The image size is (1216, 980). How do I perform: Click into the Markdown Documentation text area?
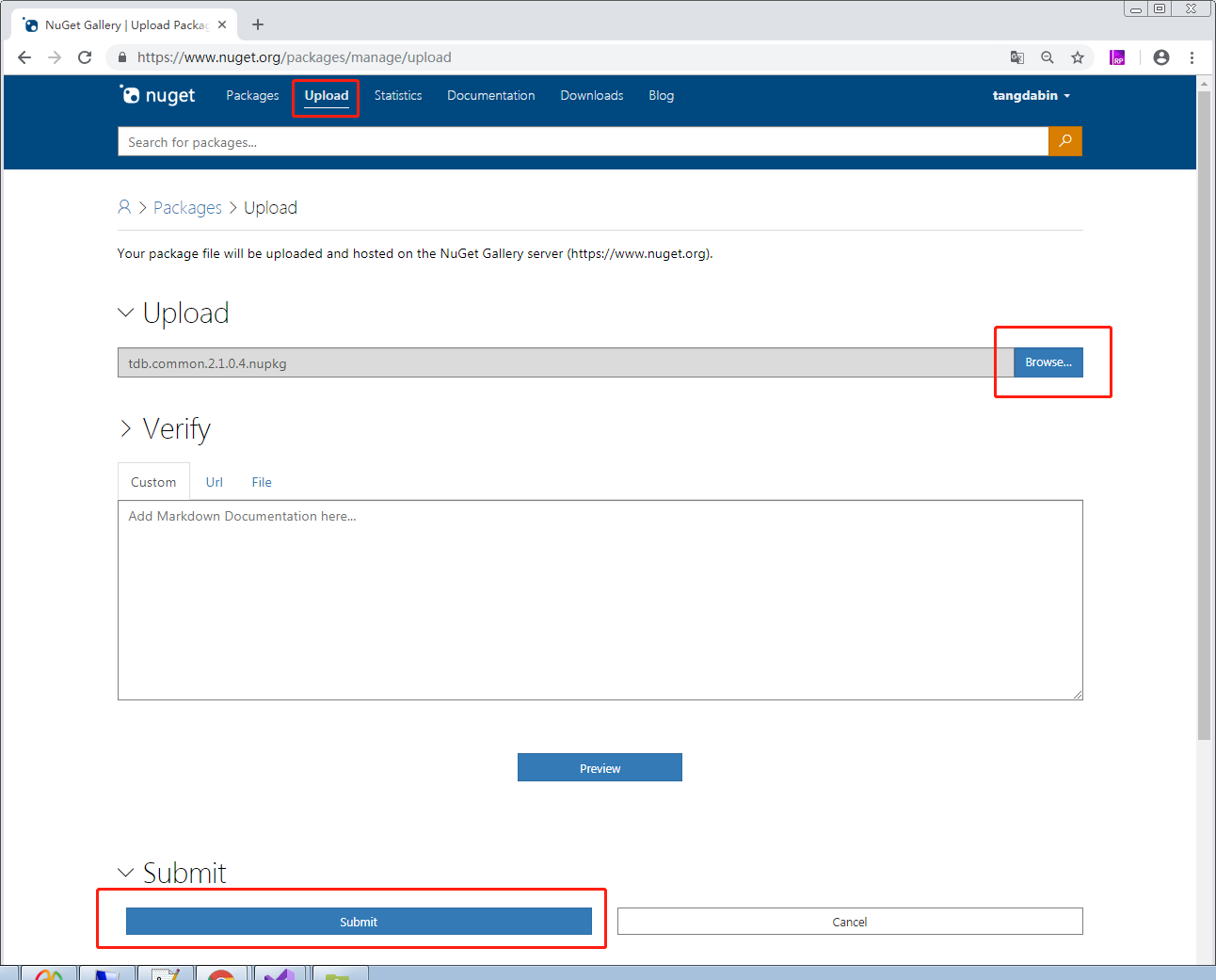point(600,600)
